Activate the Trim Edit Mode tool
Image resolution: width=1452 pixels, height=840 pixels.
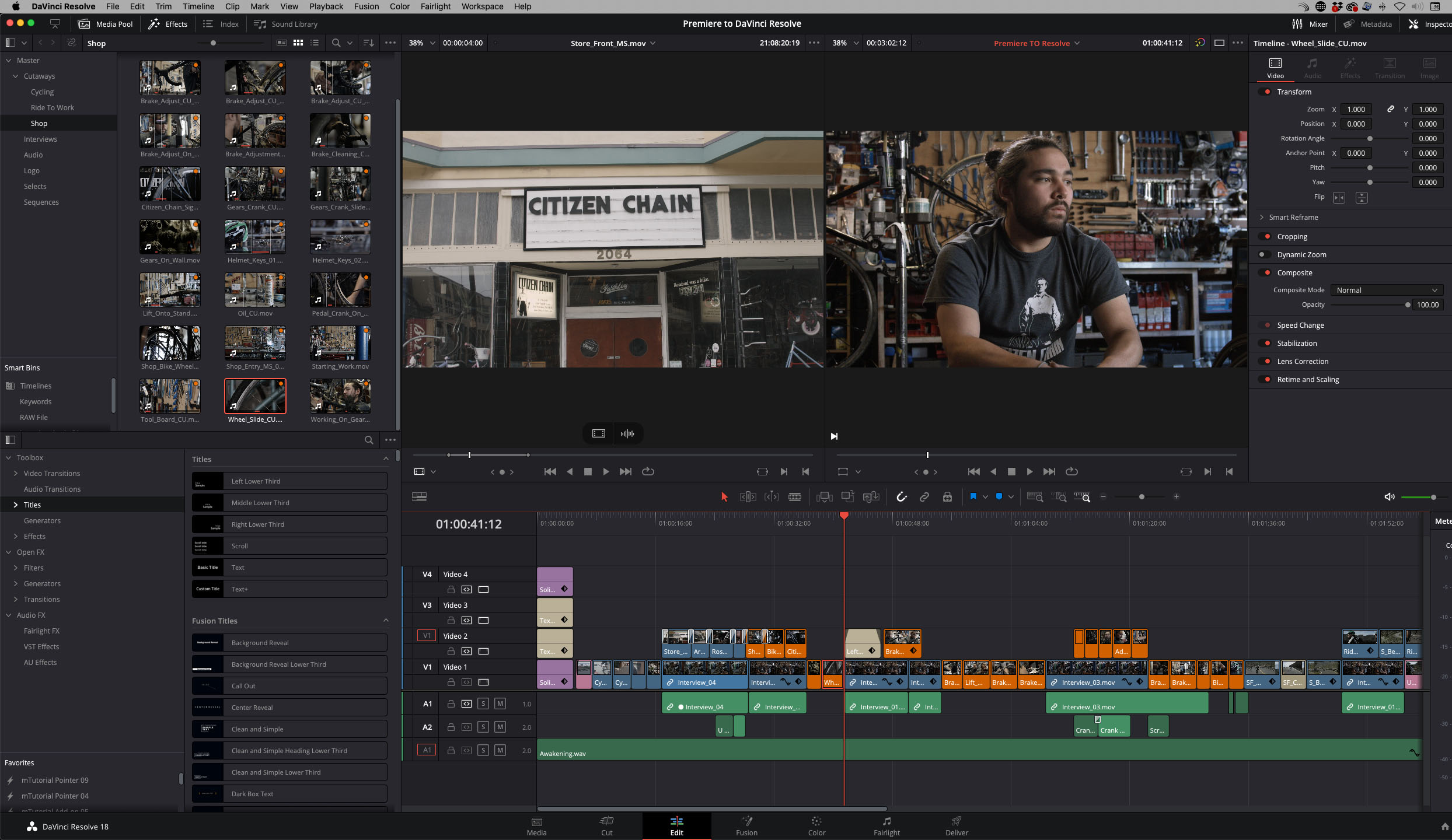[748, 496]
